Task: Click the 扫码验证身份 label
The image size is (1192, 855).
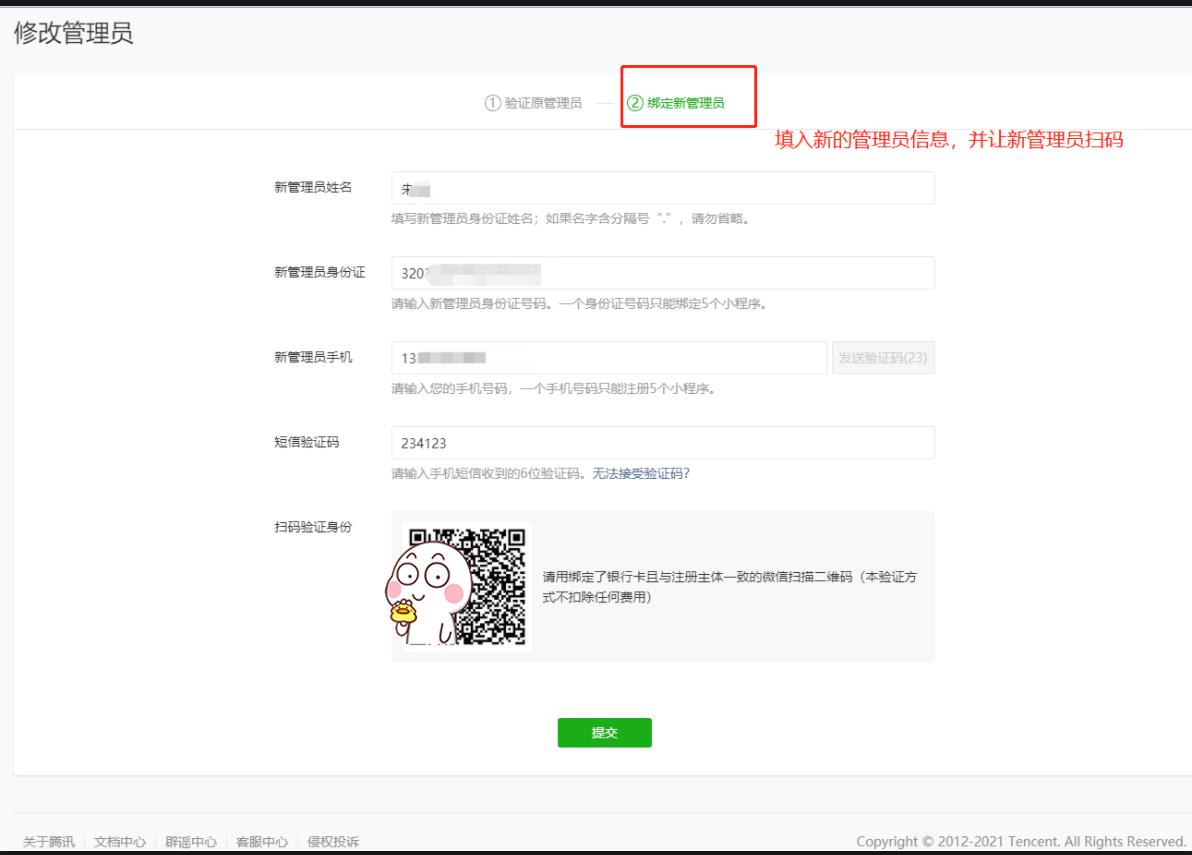Action: coord(313,527)
